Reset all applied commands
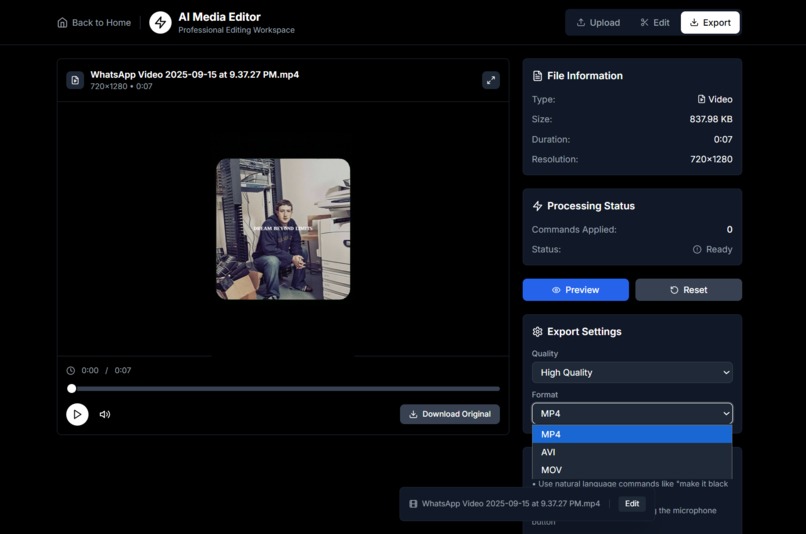The height and width of the screenshot is (534, 806). click(688, 290)
